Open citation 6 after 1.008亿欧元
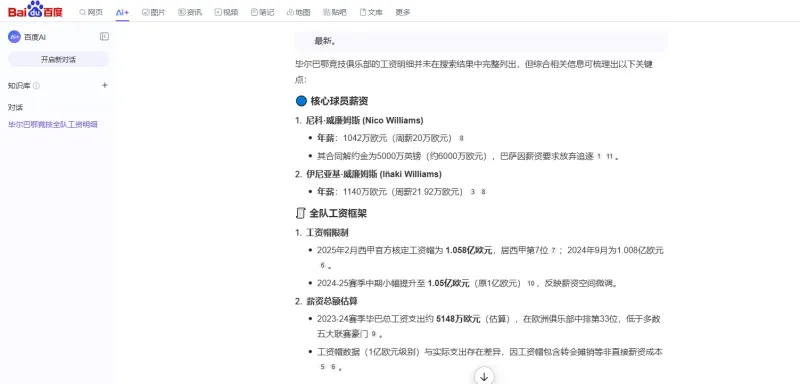The height and width of the screenshot is (384, 800). click(x=322, y=265)
